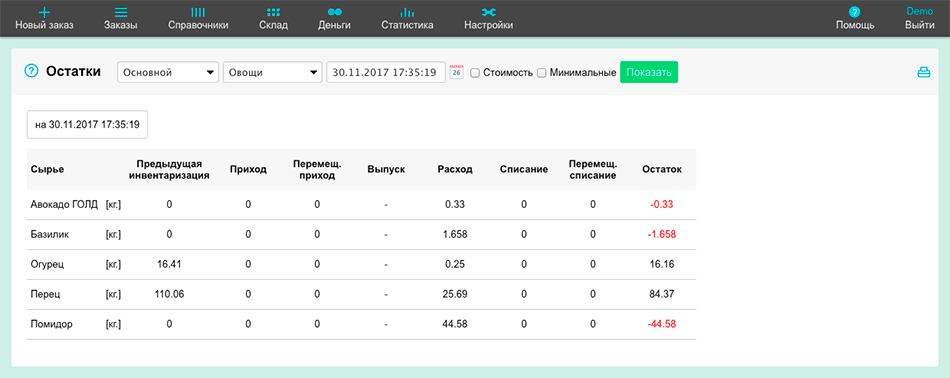The height and width of the screenshot is (378, 950).
Task: Open the Справочники menu
Action: click(198, 25)
